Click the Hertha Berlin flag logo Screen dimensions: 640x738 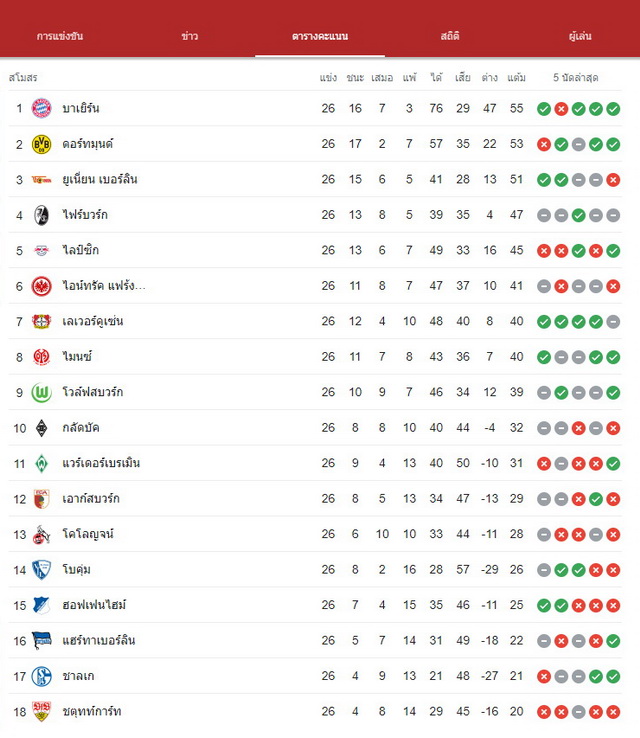[x=41, y=641]
